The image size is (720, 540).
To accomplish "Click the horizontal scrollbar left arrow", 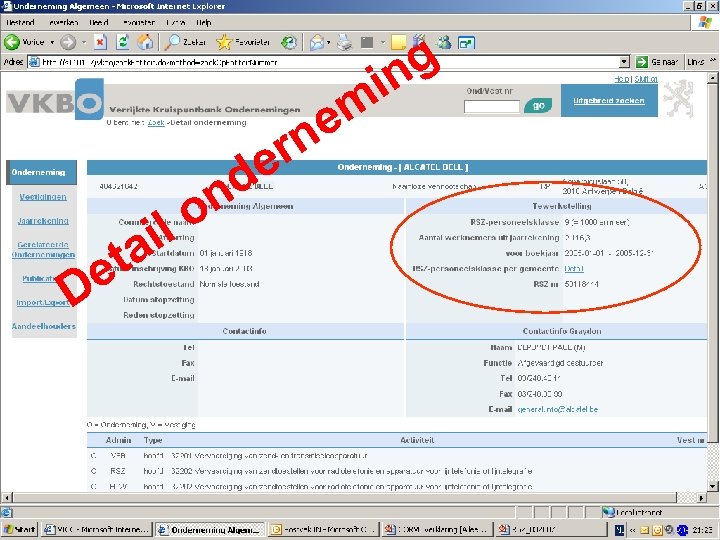I will [x=6, y=497].
